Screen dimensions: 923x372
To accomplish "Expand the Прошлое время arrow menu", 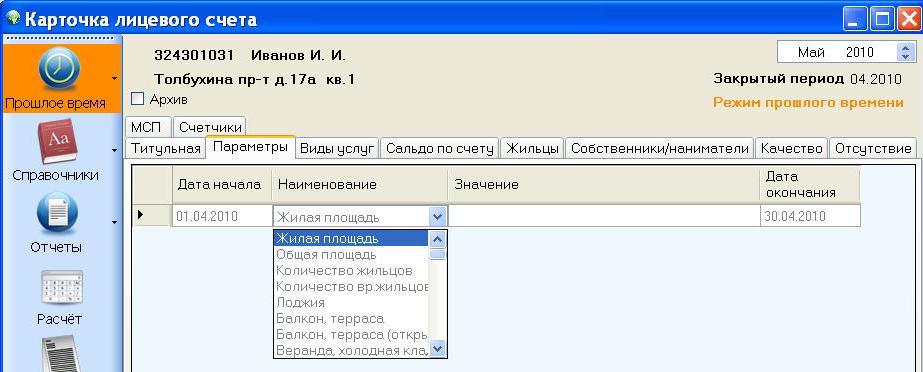I will (114, 78).
